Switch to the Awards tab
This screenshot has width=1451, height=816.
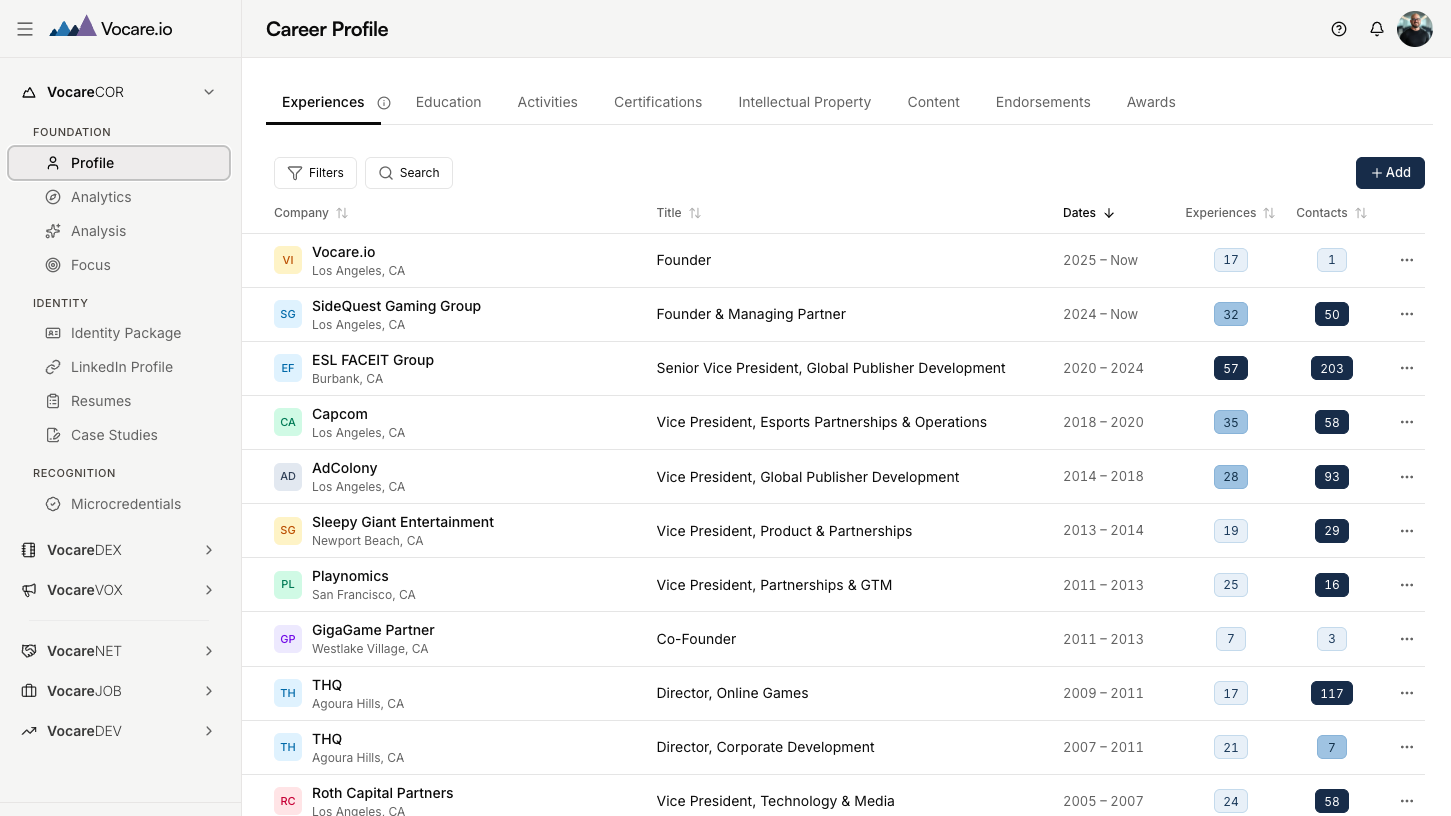[x=1151, y=102]
